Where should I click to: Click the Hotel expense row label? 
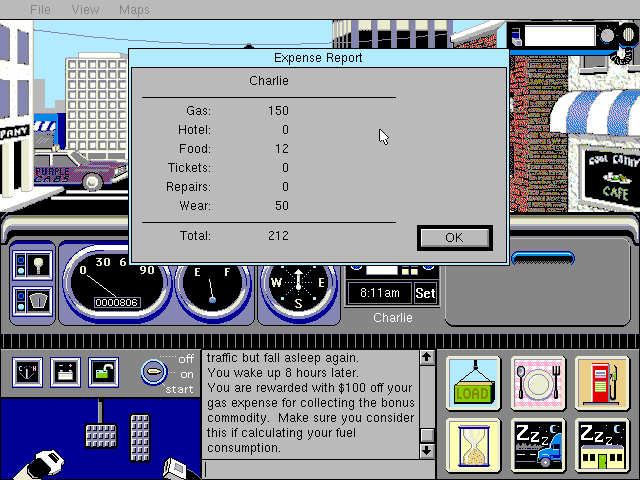click(x=194, y=130)
